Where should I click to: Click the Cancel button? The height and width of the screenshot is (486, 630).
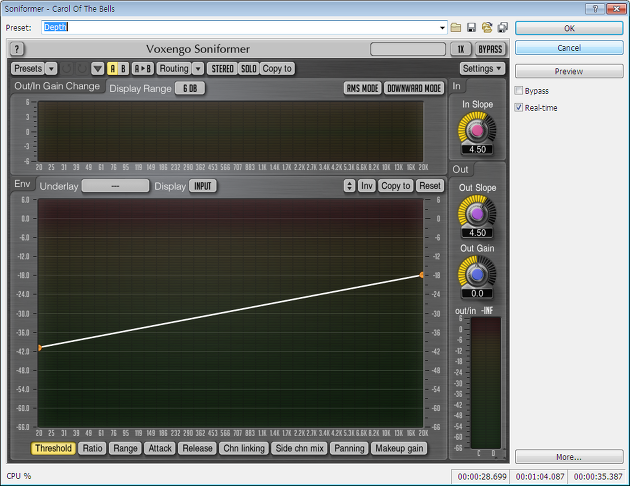click(569, 48)
